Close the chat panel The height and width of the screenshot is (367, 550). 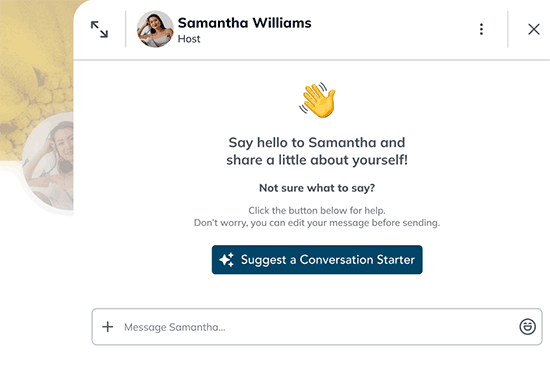coord(534,29)
